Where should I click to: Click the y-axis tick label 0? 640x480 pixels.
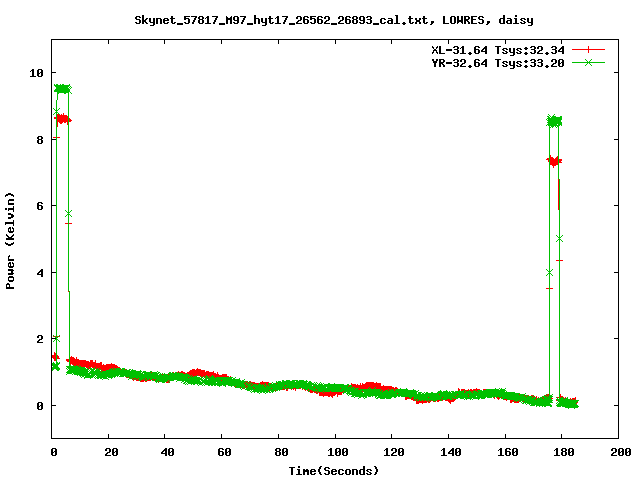[x=40, y=406]
